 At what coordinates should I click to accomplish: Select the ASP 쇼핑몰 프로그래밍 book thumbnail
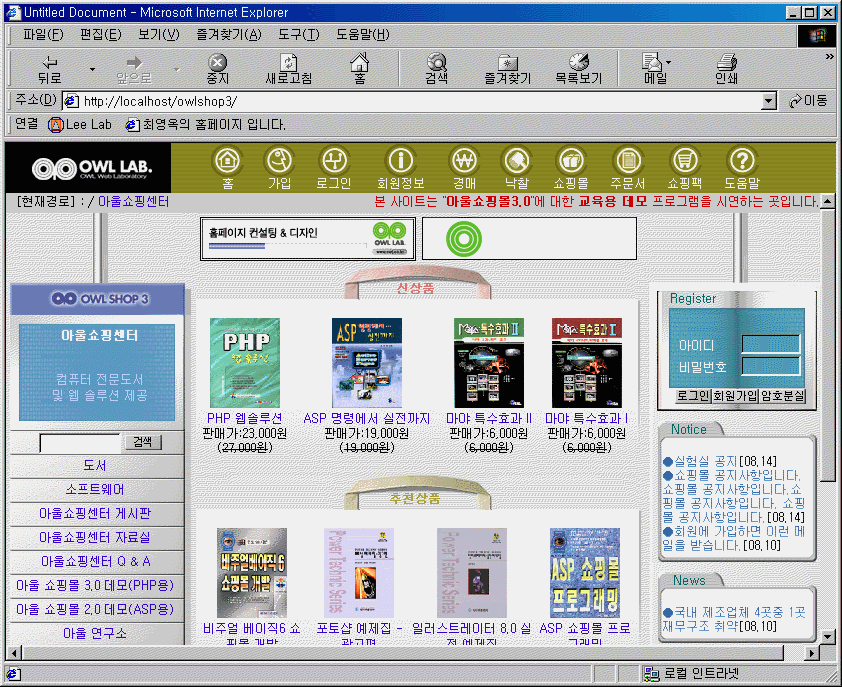(585, 573)
